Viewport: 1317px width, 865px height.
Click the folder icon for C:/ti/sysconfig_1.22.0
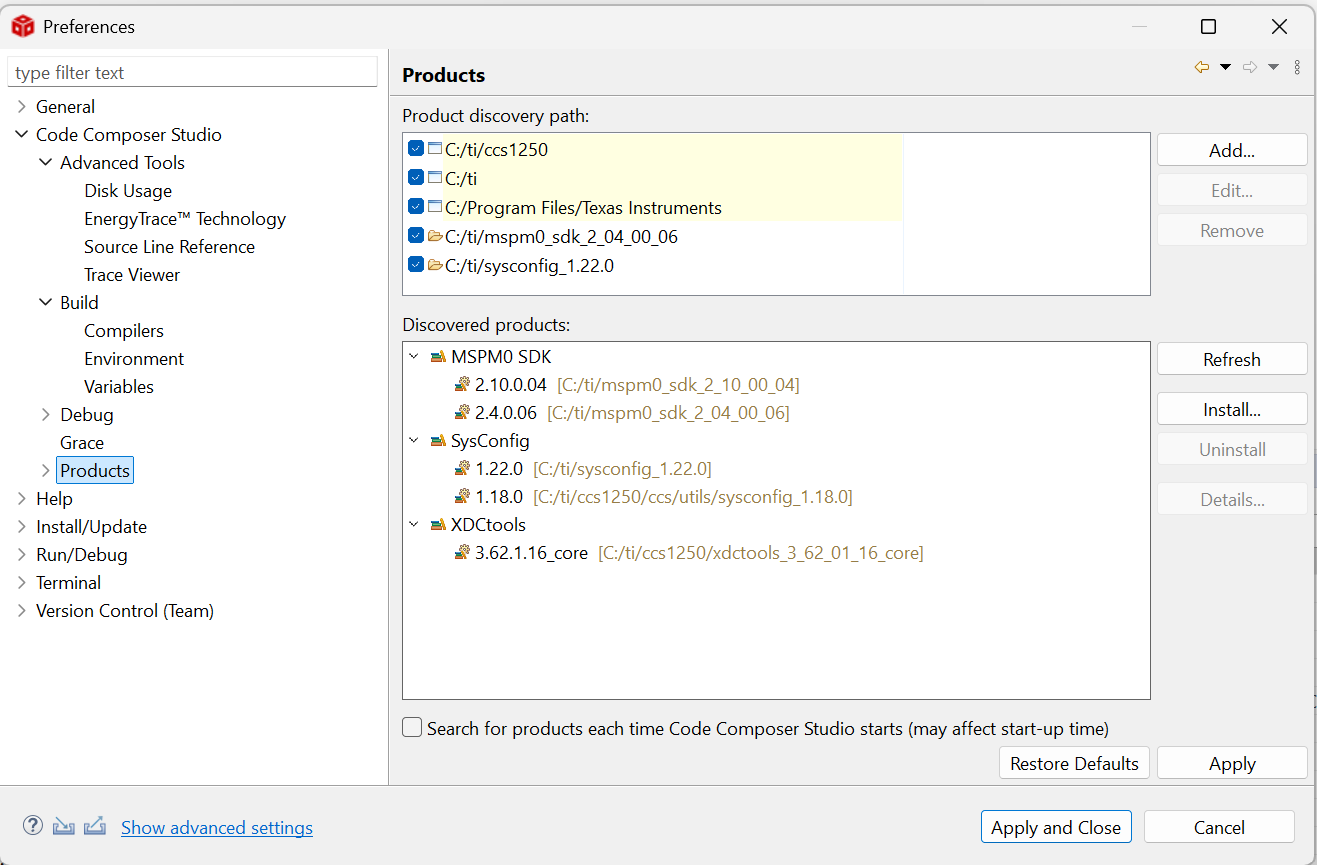[435, 266]
